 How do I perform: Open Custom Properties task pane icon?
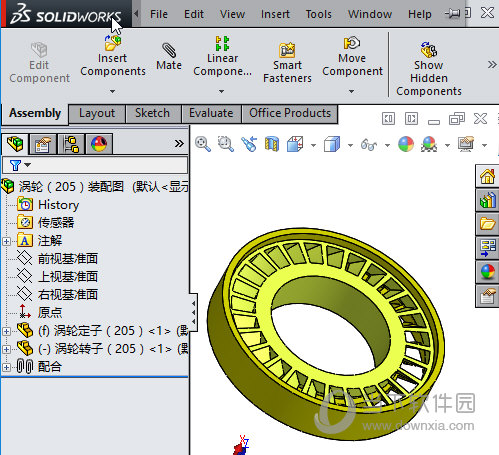coord(487,296)
